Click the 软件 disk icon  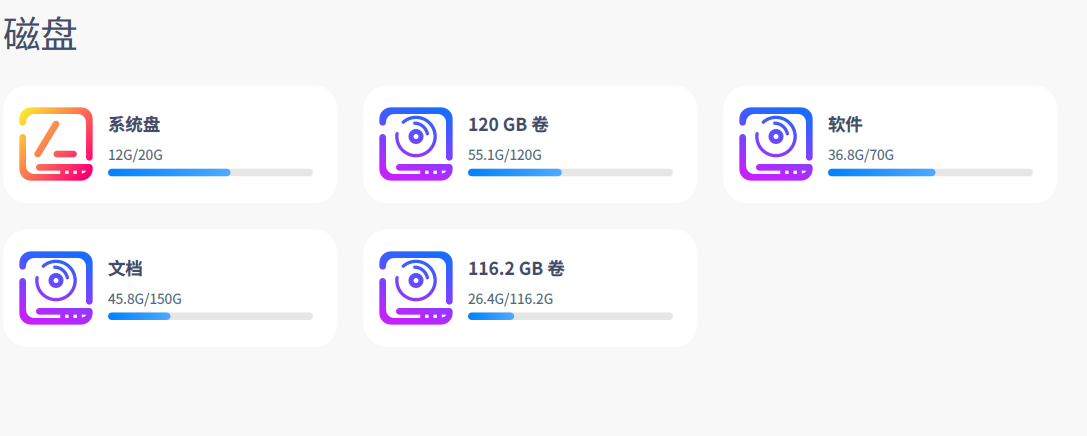776,144
